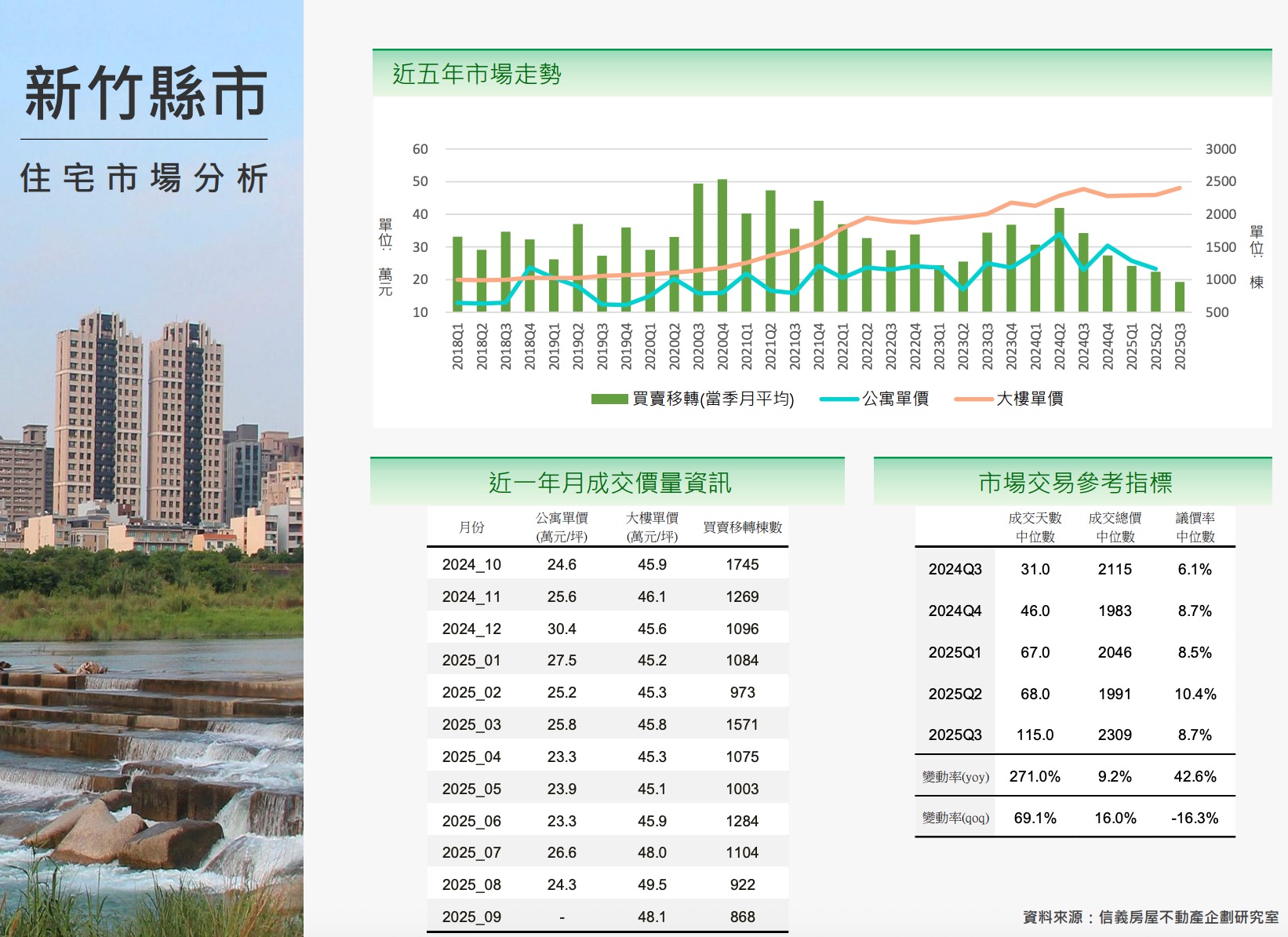Click the 2018Q1 axis label

coord(458,346)
